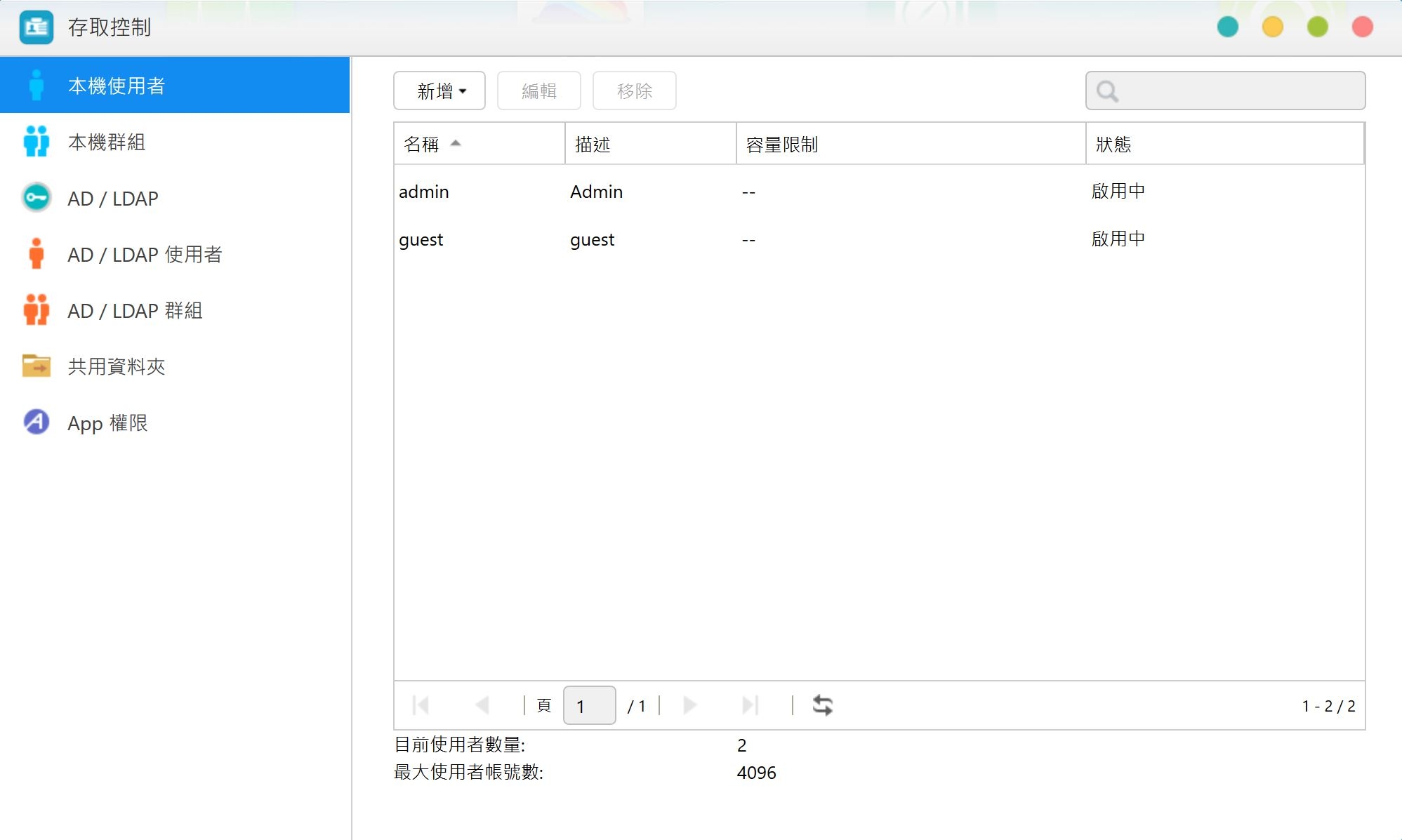
Task: Click the AD / LDAP 使用者 orange person icon
Action: [x=37, y=254]
